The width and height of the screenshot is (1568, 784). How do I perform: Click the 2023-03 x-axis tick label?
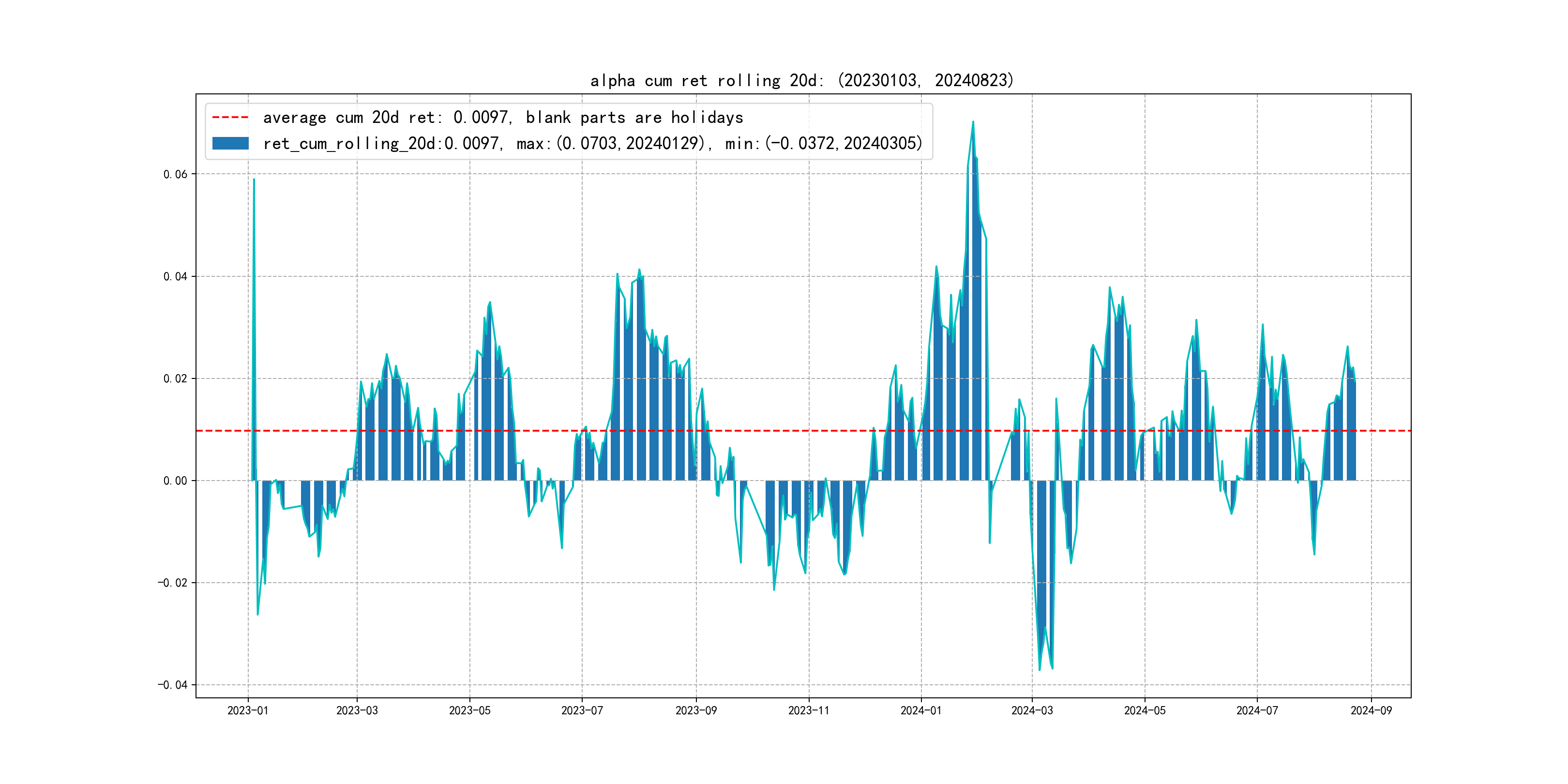coord(357,710)
